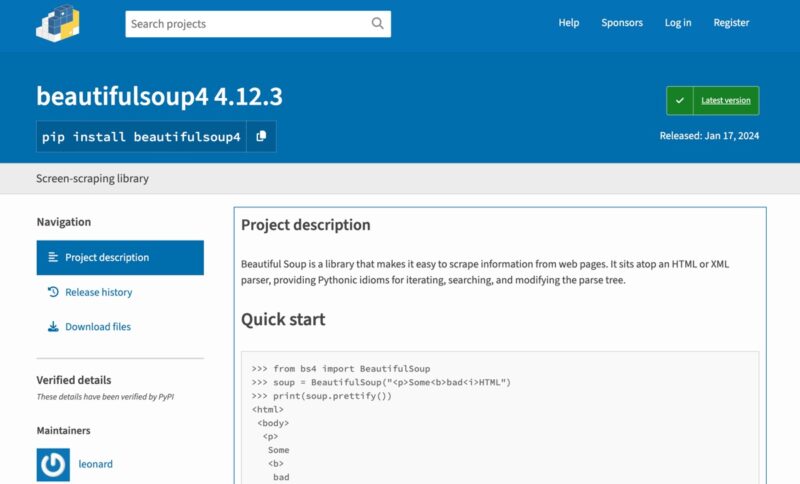The image size is (800, 484).
Task: Click the Navigation sidebar heading
Action: click(64, 222)
